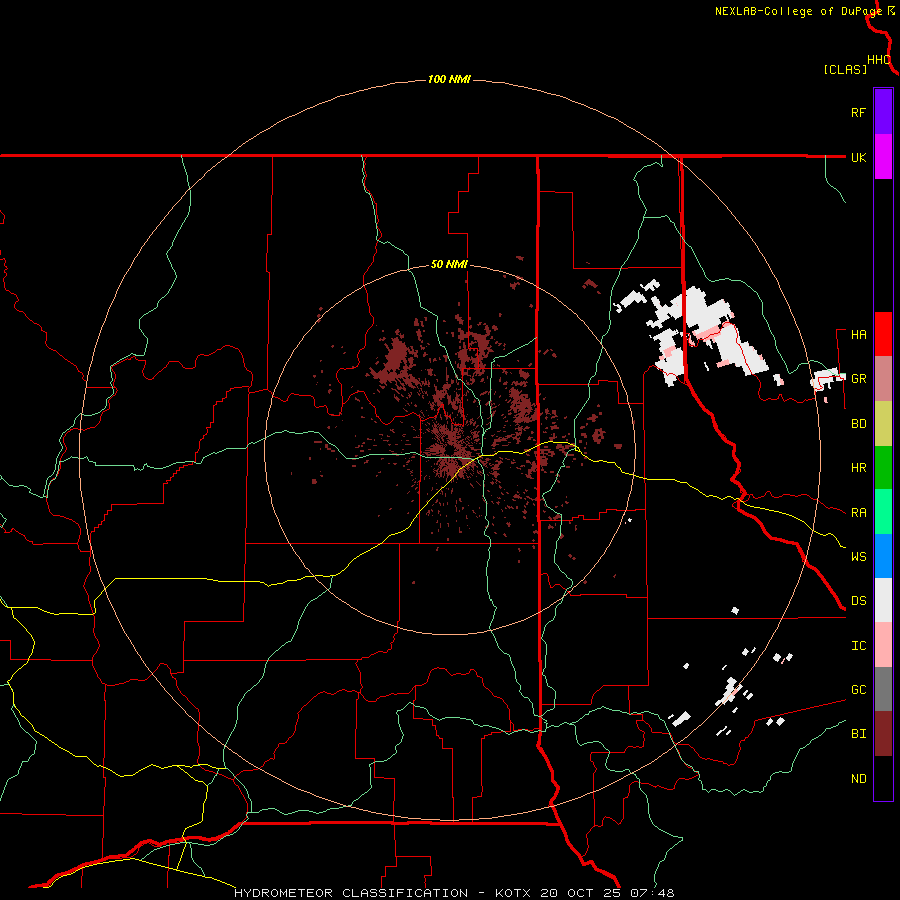Screen dimensions: 900x900
Task: Click the light green RA swatch
Action: 883,512
